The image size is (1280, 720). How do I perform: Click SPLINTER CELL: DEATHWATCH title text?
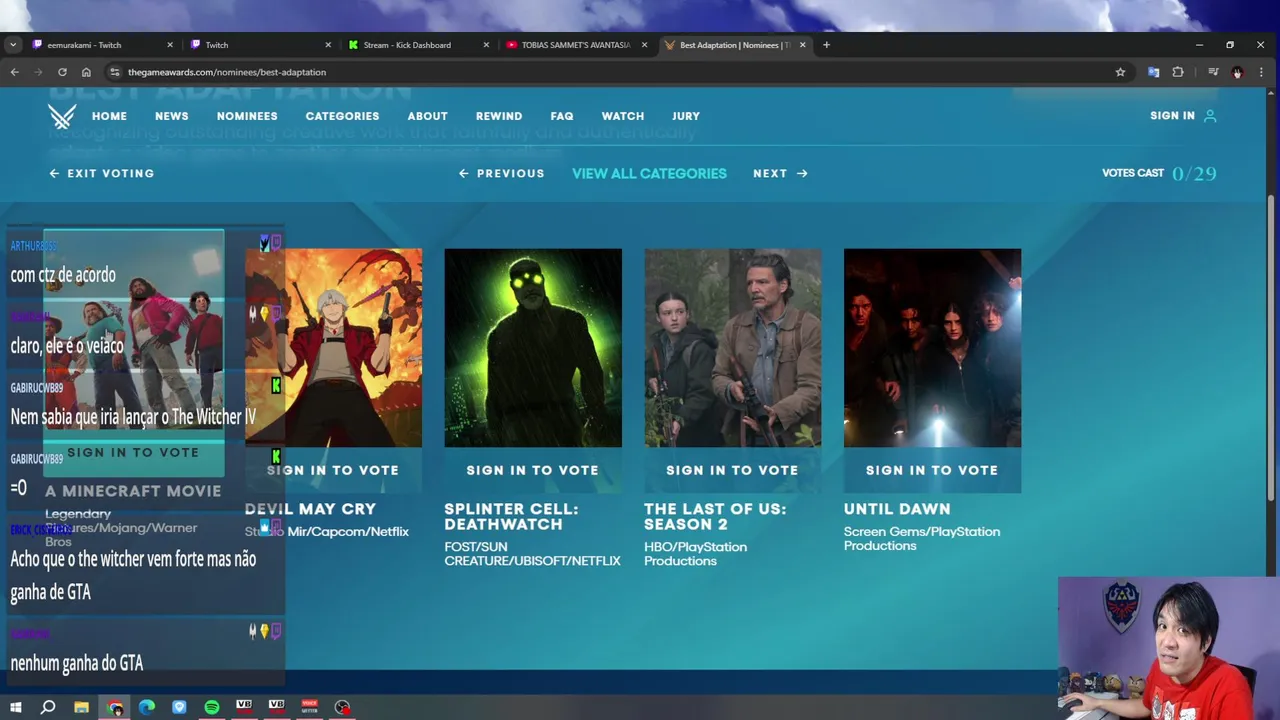(x=511, y=516)
